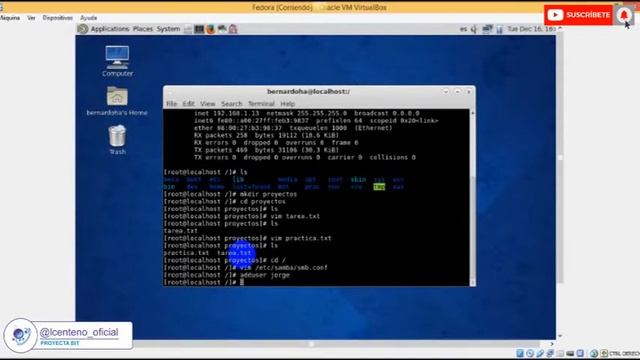
Task: Open VirtualBox Ver menu
Action: click(31, 18)
